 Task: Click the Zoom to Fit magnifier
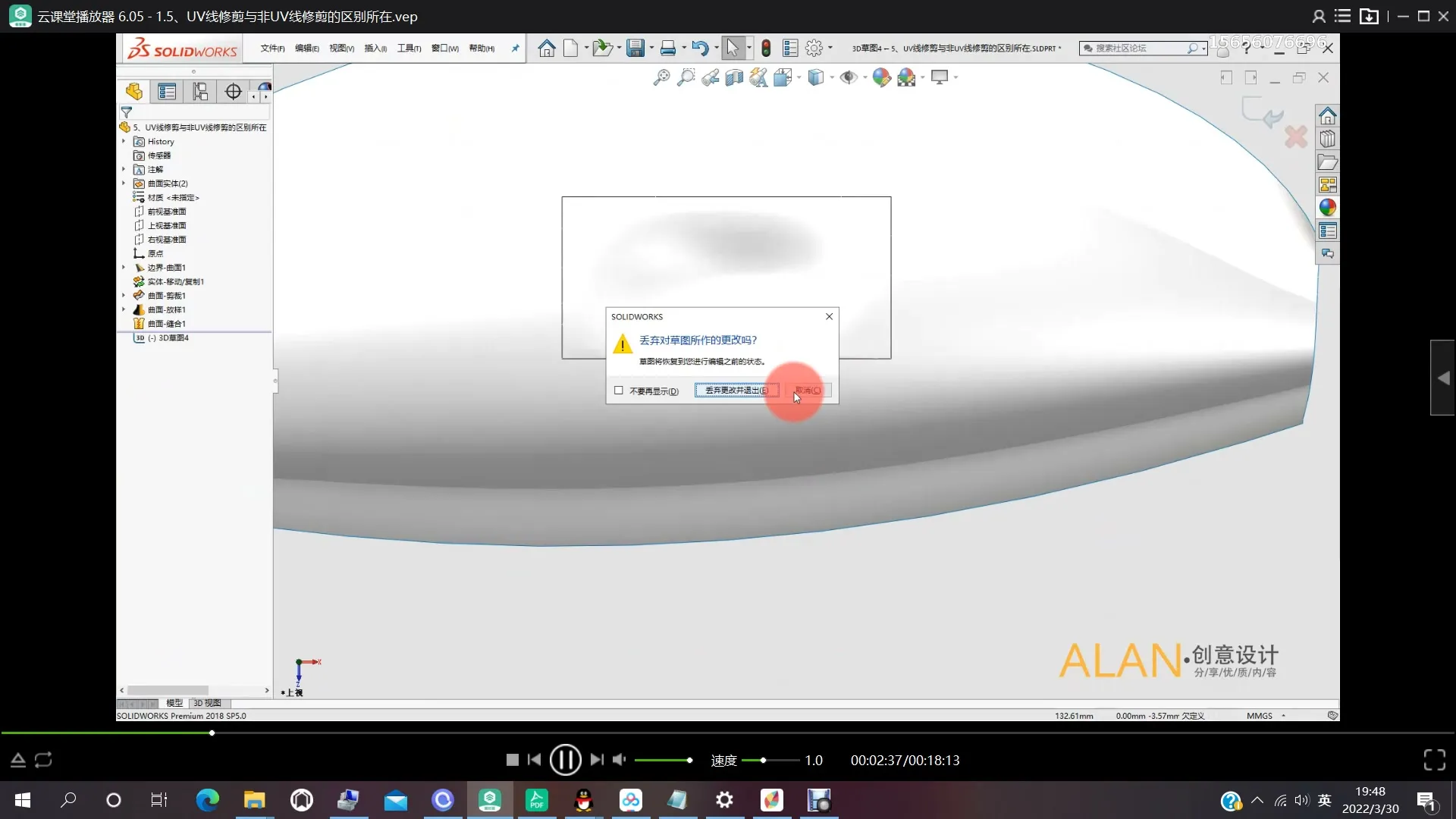coord(661,77)
